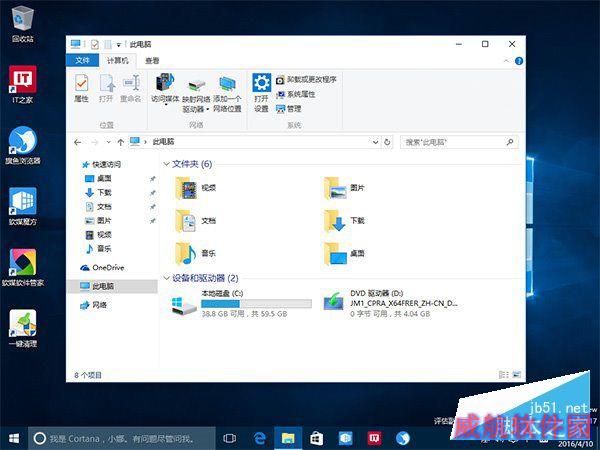This screenshot has height=450, width=600.
Task: Select 软媒软件管家 desktop shortcut
Action: click(23, 268)
